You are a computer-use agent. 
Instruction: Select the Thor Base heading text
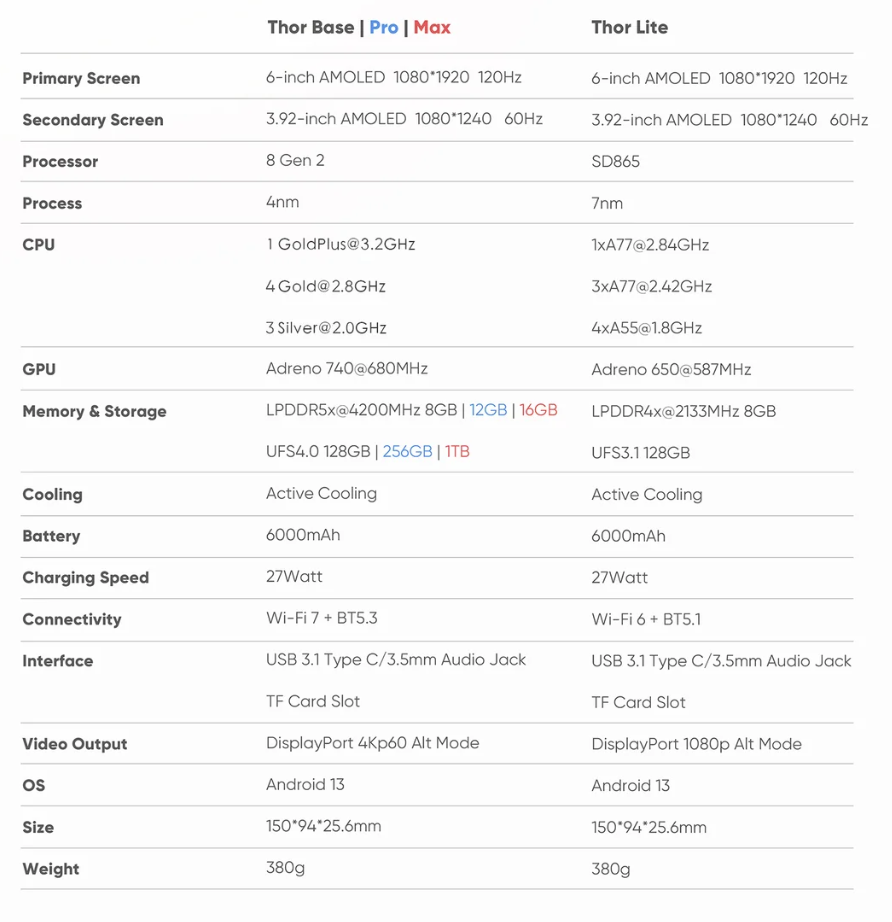[x=311, y=28]
